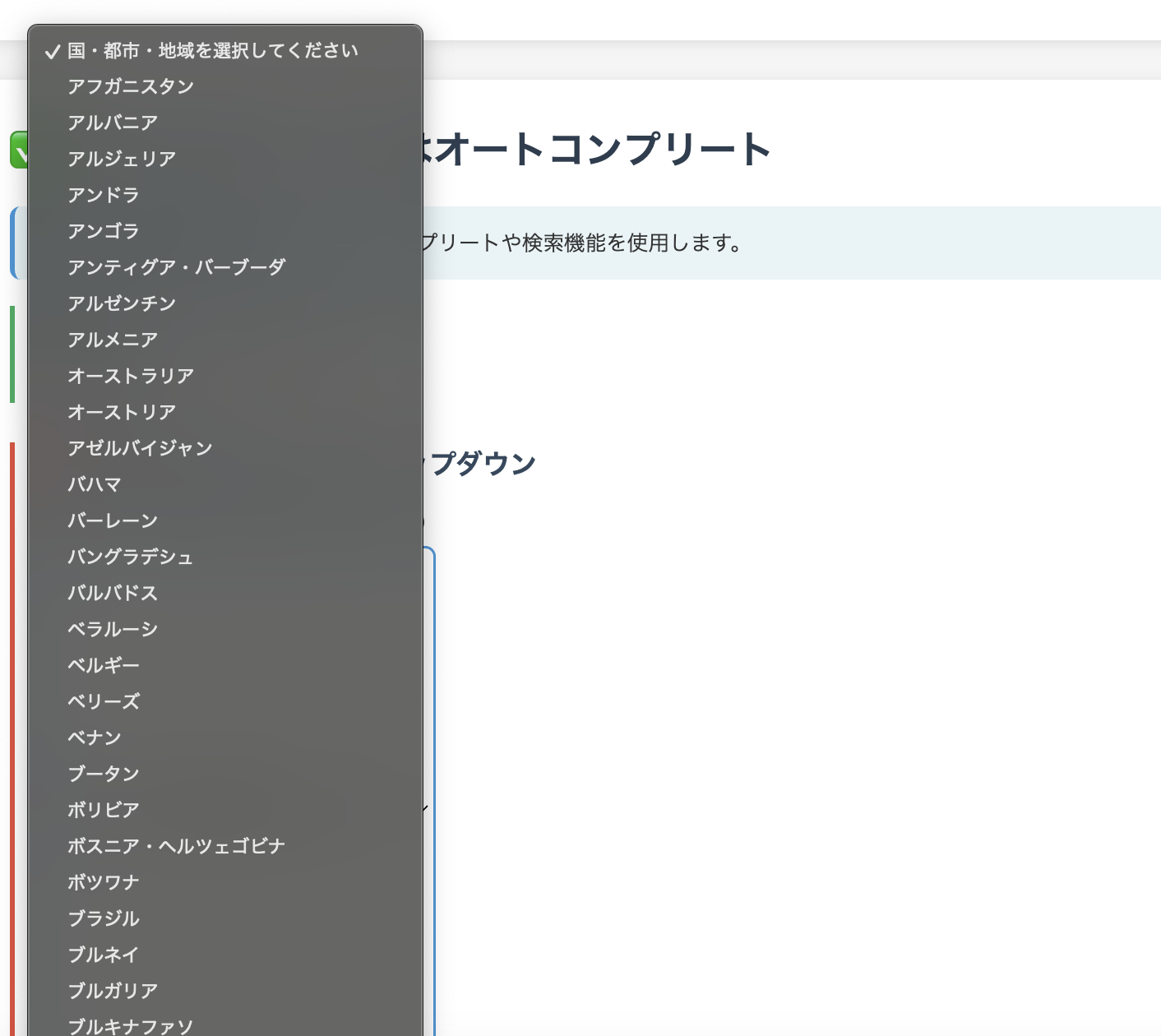1161x1036 pixels.
Task: Select ボツワナ from the country list
Action: click(225, 883)
